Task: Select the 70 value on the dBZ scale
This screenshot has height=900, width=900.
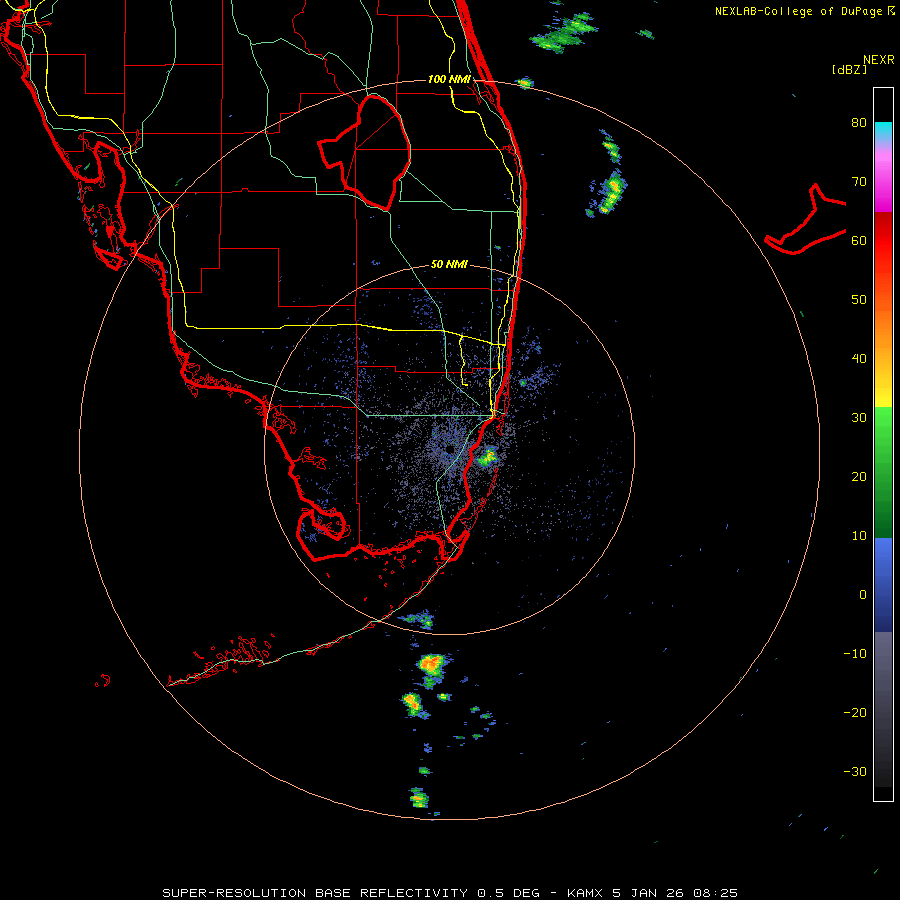Action: 859,181
